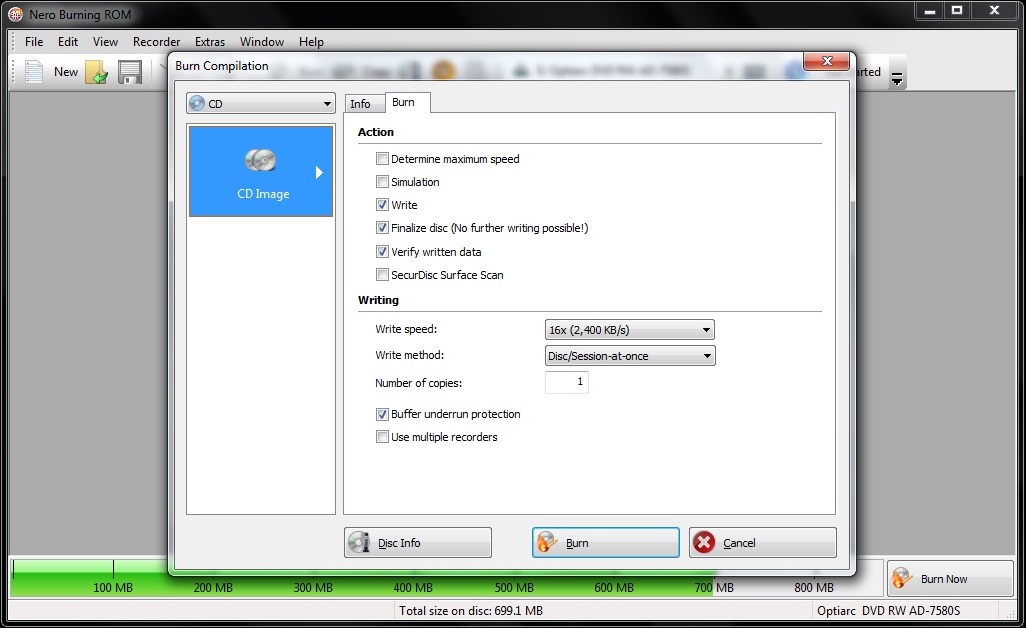Open a compilation with the folder icon
This screenshot has width=1026, height=628.
(x=96, y=72)
